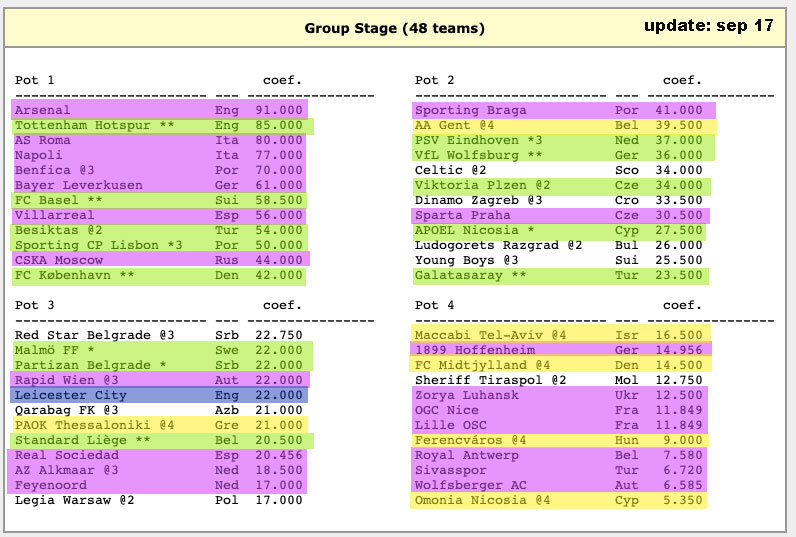Select the Pot 3 heading
Viewport: 796px width, 537px height.
(x=35, y=305)
